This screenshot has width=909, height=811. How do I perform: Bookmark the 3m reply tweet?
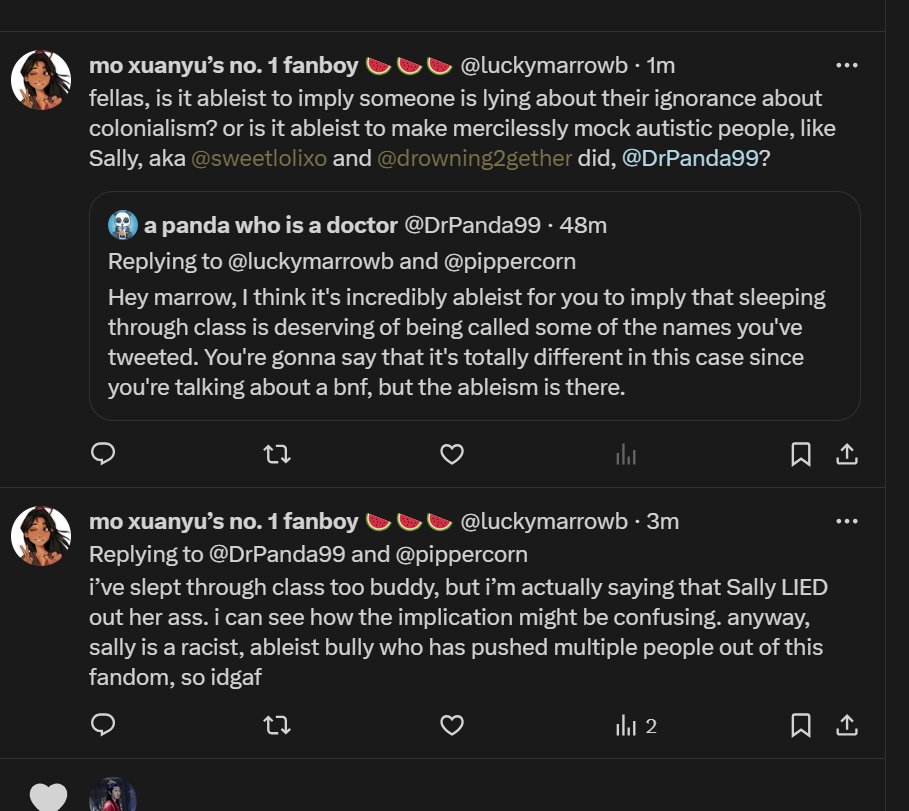pos(801,725)
